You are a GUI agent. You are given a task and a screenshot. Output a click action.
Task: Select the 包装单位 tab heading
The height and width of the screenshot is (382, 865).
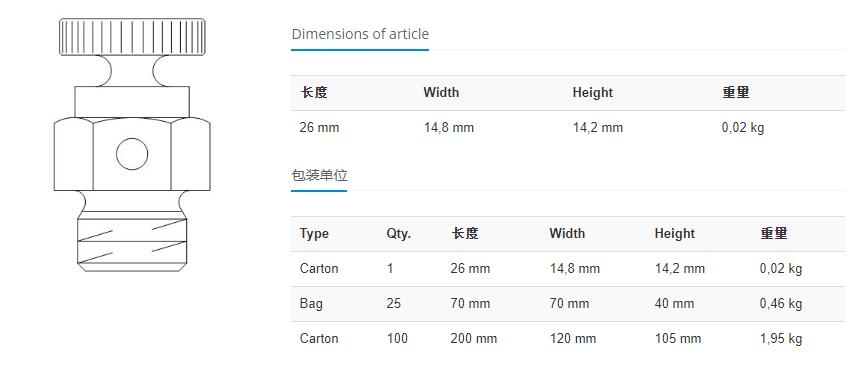click(x=319, y=176)
